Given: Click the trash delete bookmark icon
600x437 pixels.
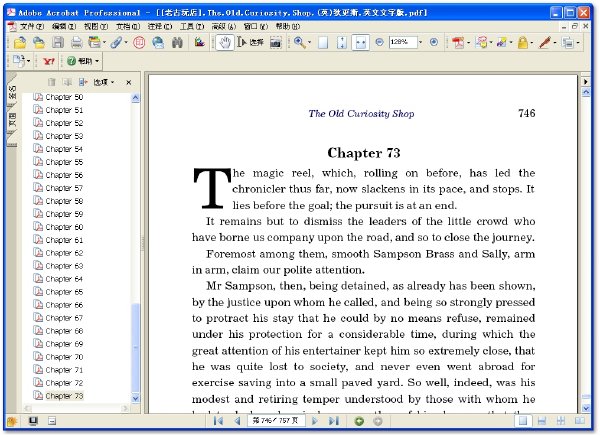Looking at the screenshot, I should coord(52,82).
